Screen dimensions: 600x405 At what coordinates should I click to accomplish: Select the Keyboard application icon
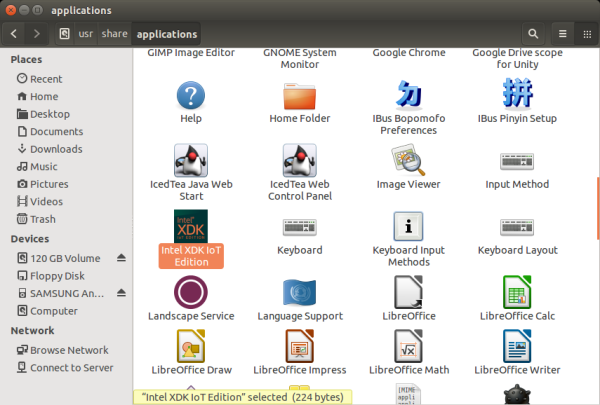[x=300, y=227]
